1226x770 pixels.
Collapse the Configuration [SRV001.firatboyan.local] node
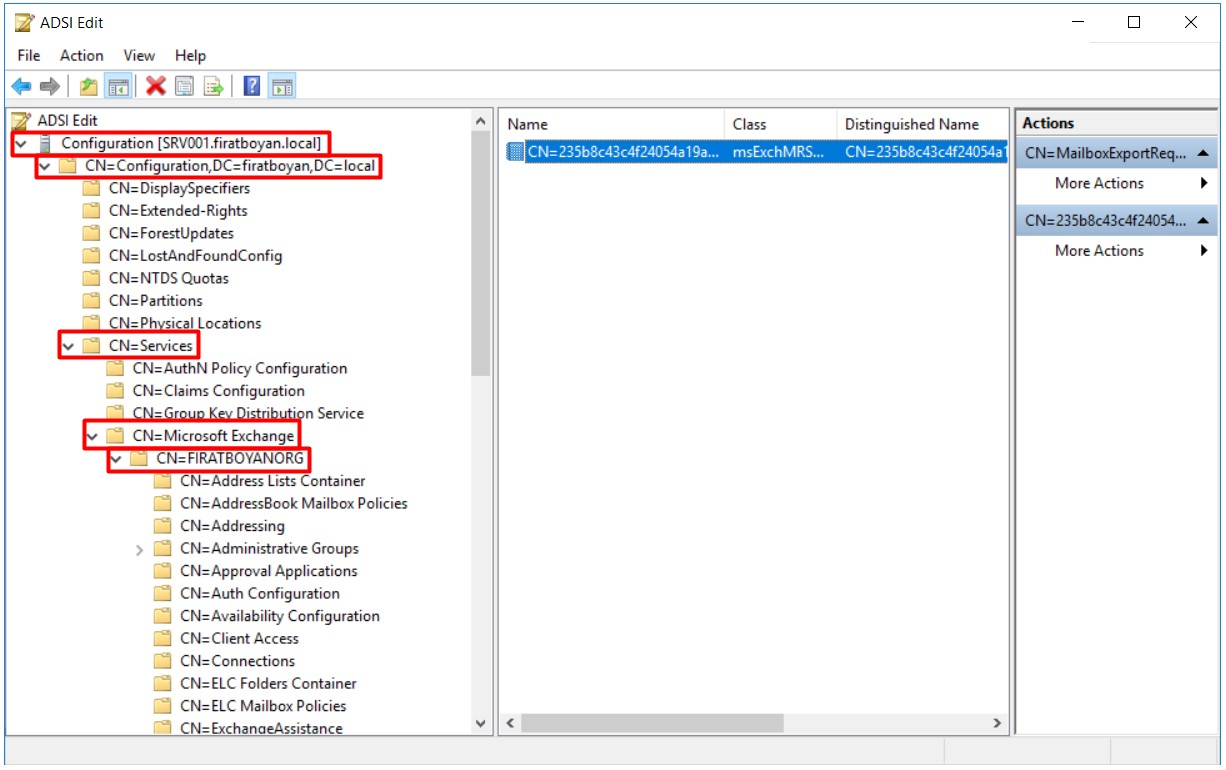point(21,144)
